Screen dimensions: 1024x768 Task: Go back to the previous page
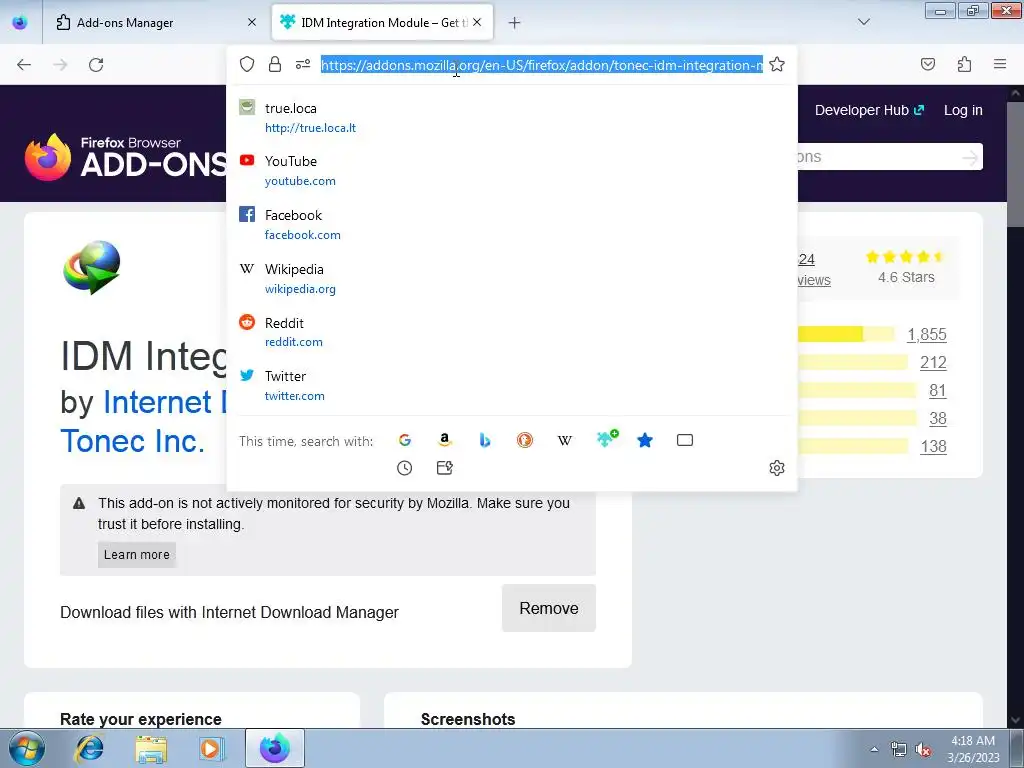pyautogui.click(x=24, y=65)
